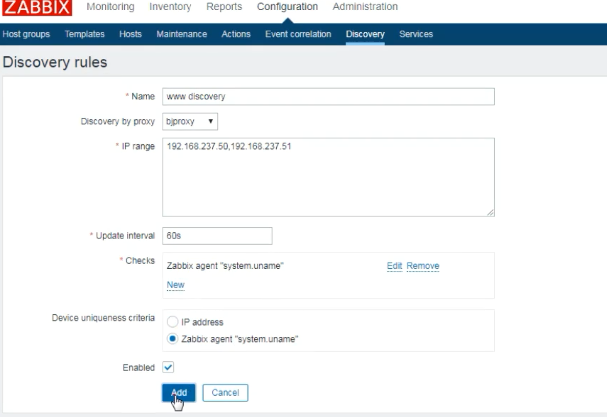
Task: Edit the system.uname check
Action: point(394,266)
